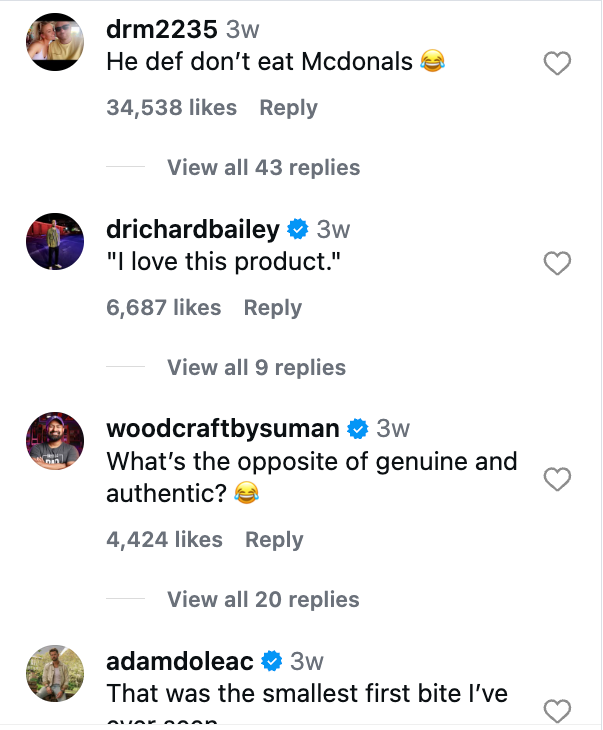Image resolution: width=603 pixels, height=730 pixels.
Task: Visit the woodcraftbysuman username link
Action: [223, 429]
